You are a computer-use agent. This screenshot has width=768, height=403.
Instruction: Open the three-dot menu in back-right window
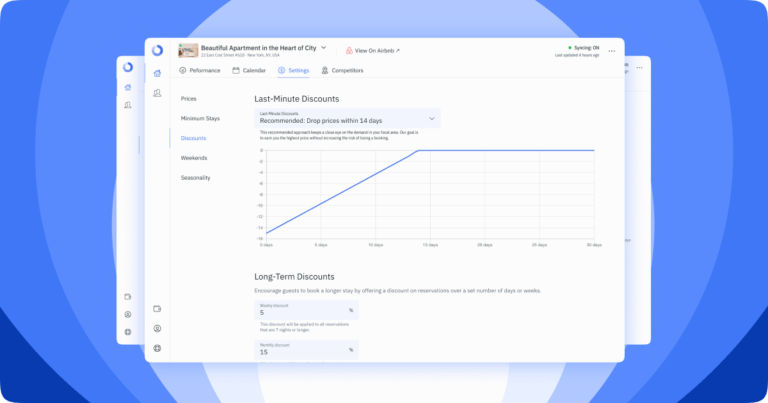click(x=639, y=68)
